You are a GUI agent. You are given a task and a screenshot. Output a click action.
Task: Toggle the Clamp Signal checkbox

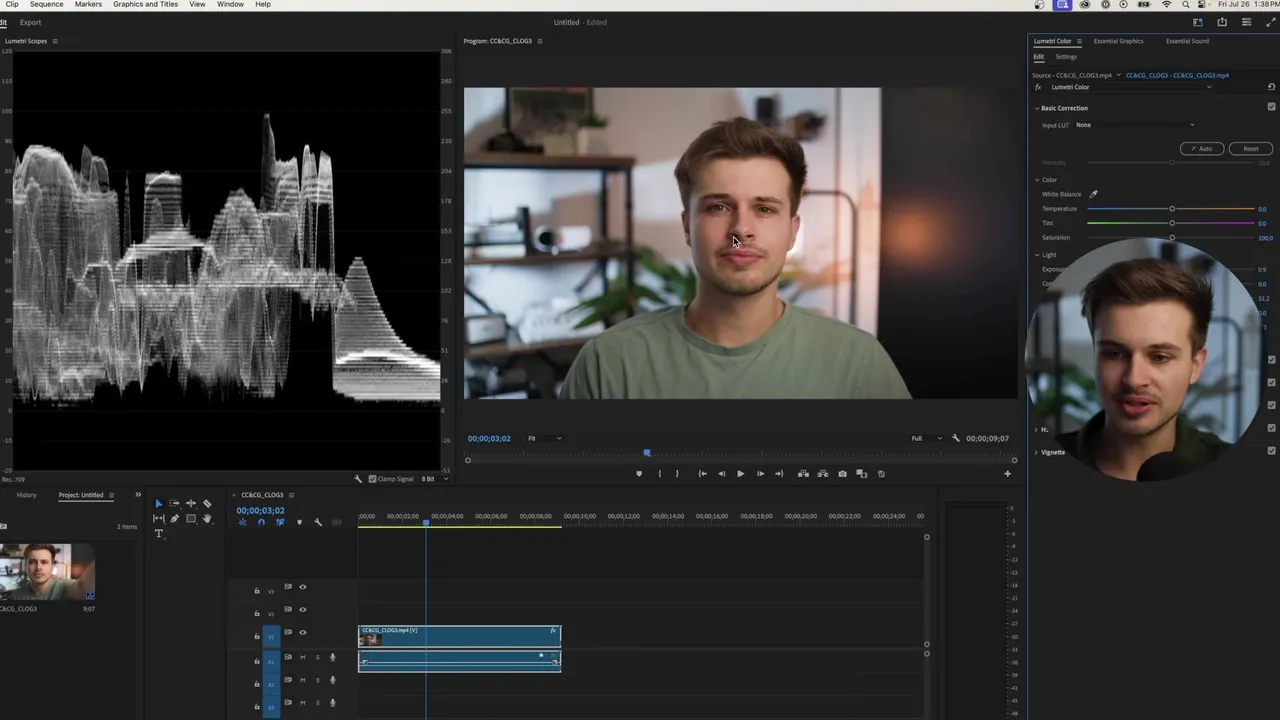click(373, 479)
